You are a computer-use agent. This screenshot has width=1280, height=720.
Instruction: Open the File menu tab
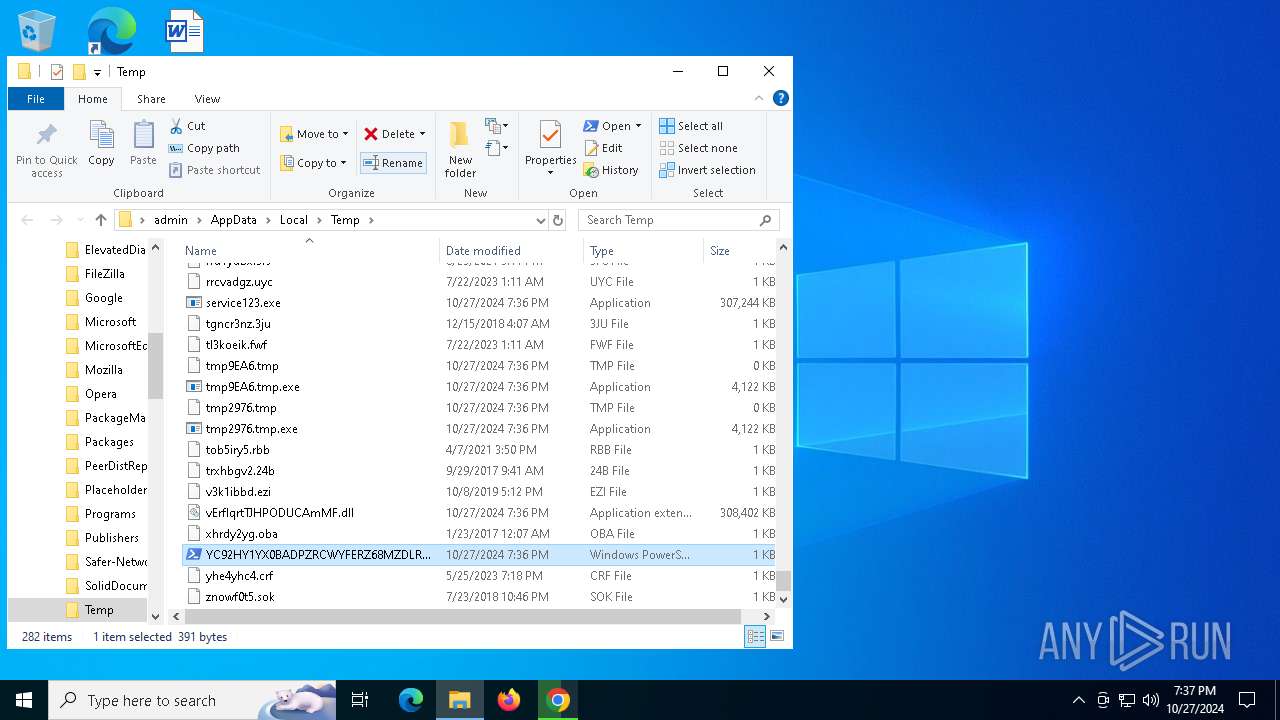click(36, 99)
